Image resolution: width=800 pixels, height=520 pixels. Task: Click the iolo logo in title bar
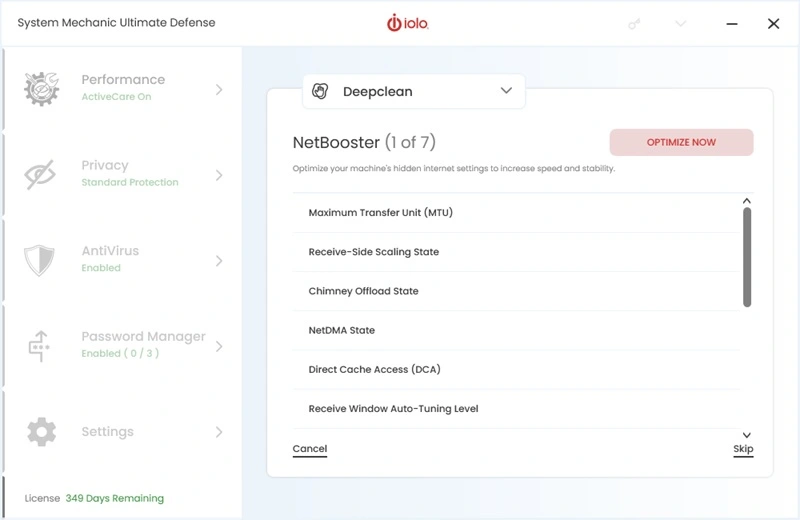coord(408,23)
